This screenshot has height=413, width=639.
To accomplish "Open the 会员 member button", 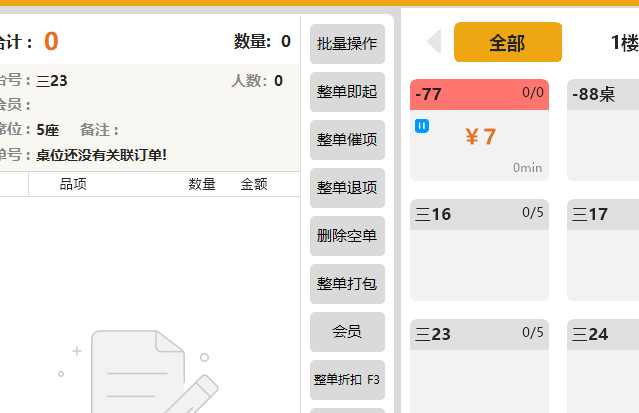I will [x=347, y=331].
